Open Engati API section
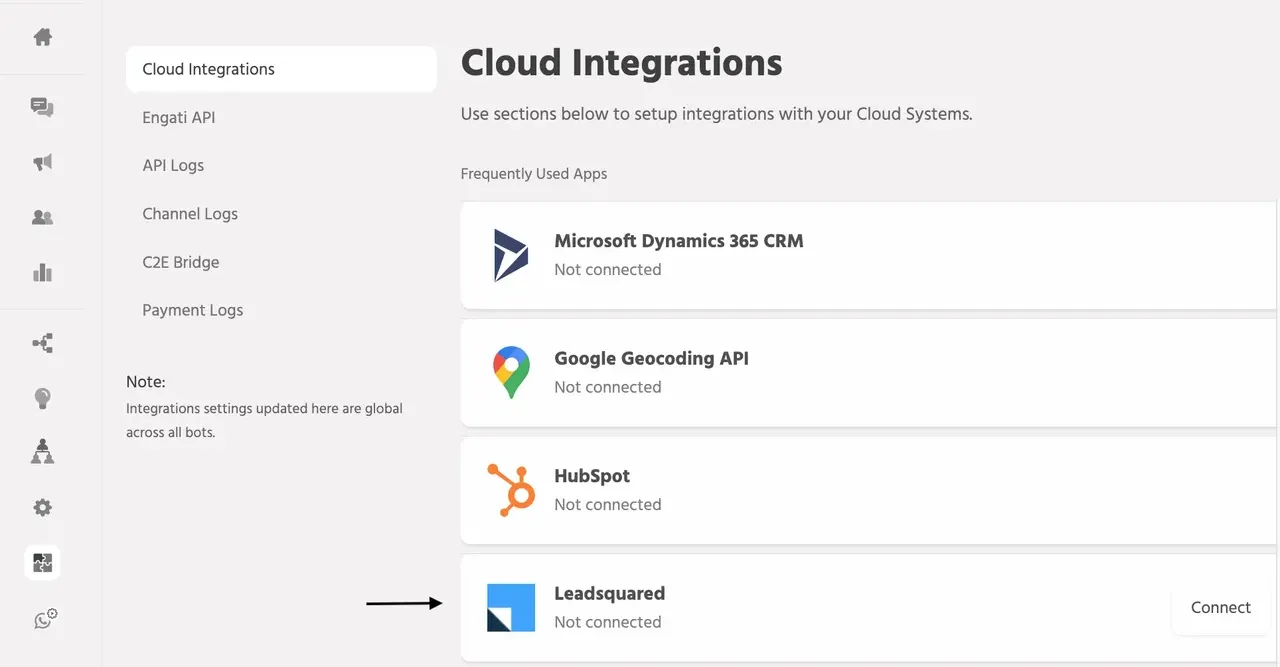Image resolution: width=1280 pixels, height=667 pixels. pyautogui.click(x=179, y=117)
